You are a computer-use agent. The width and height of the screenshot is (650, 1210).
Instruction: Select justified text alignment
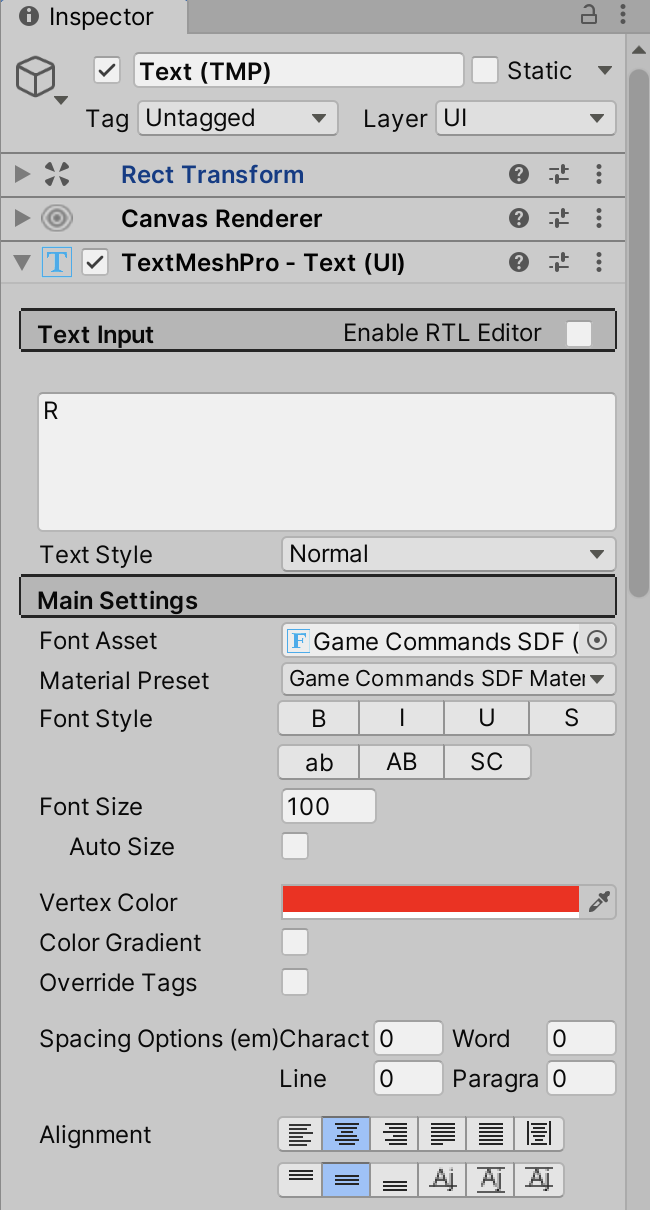443,1135
